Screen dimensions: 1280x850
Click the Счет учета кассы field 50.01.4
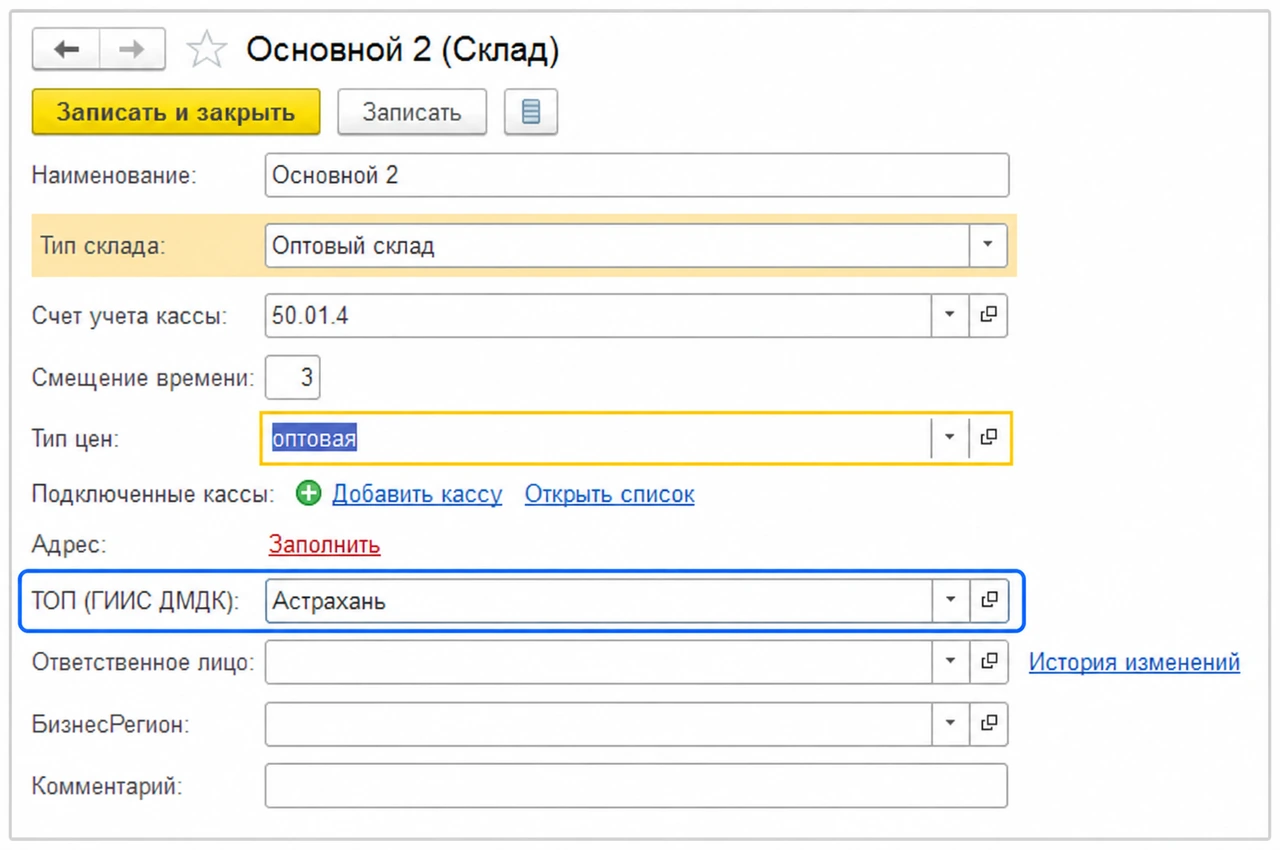598,315
